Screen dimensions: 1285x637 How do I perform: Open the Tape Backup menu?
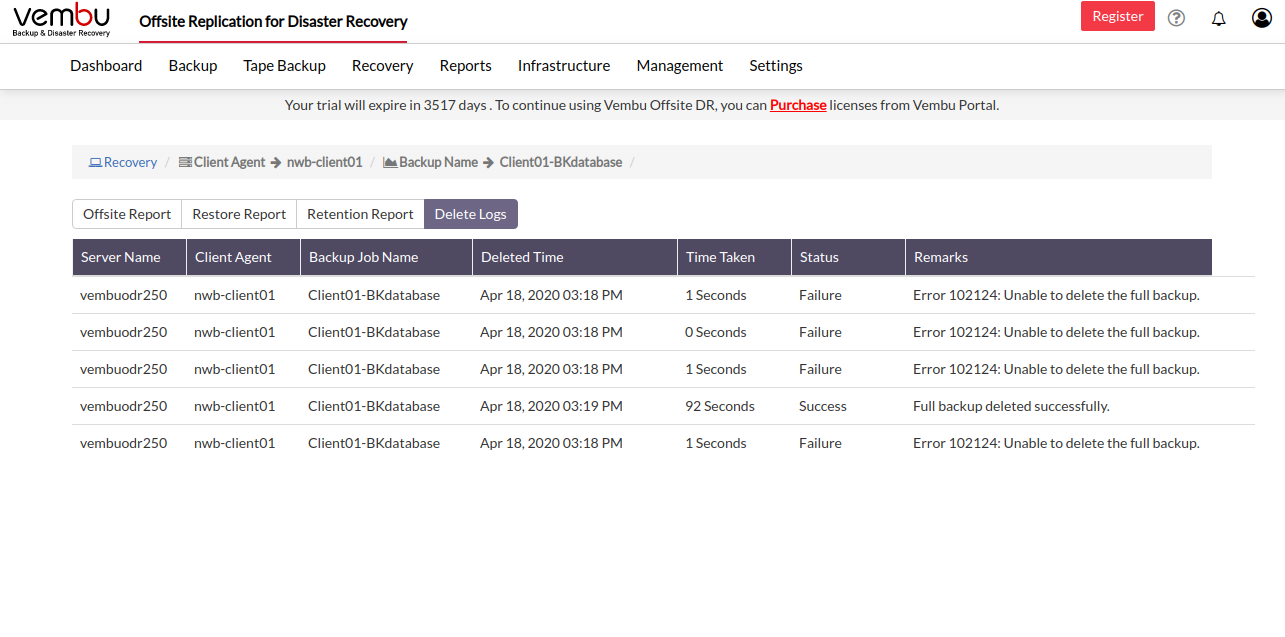pos(284,66)
